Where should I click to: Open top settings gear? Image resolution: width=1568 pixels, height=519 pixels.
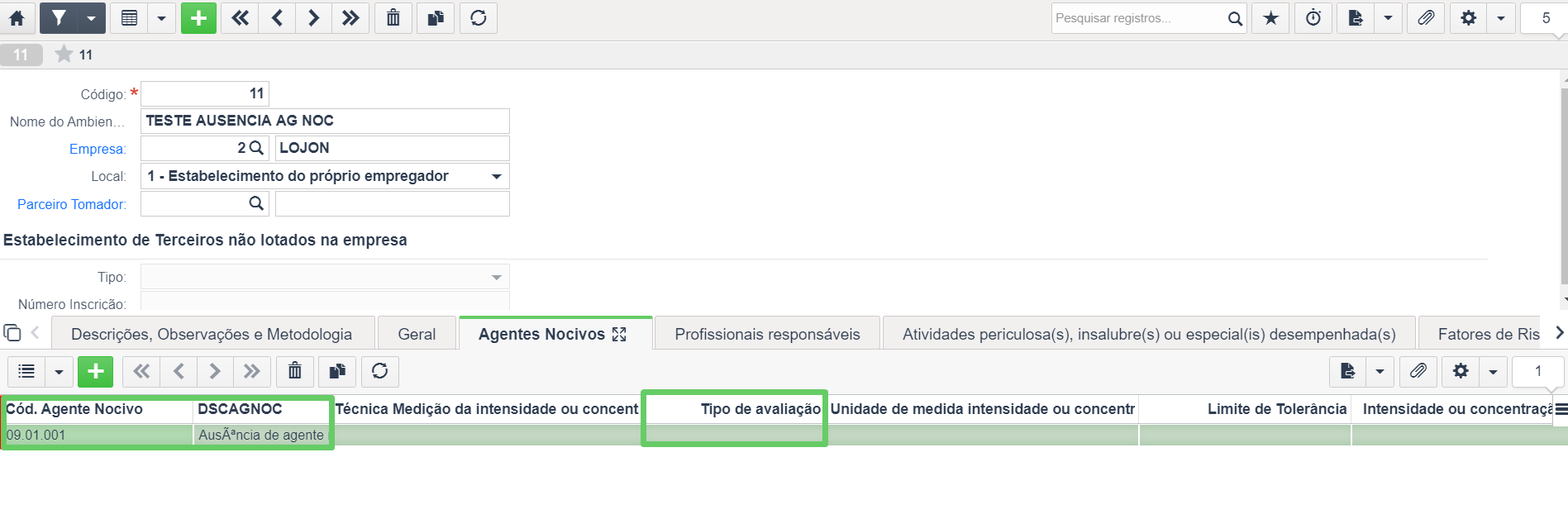1468,17
